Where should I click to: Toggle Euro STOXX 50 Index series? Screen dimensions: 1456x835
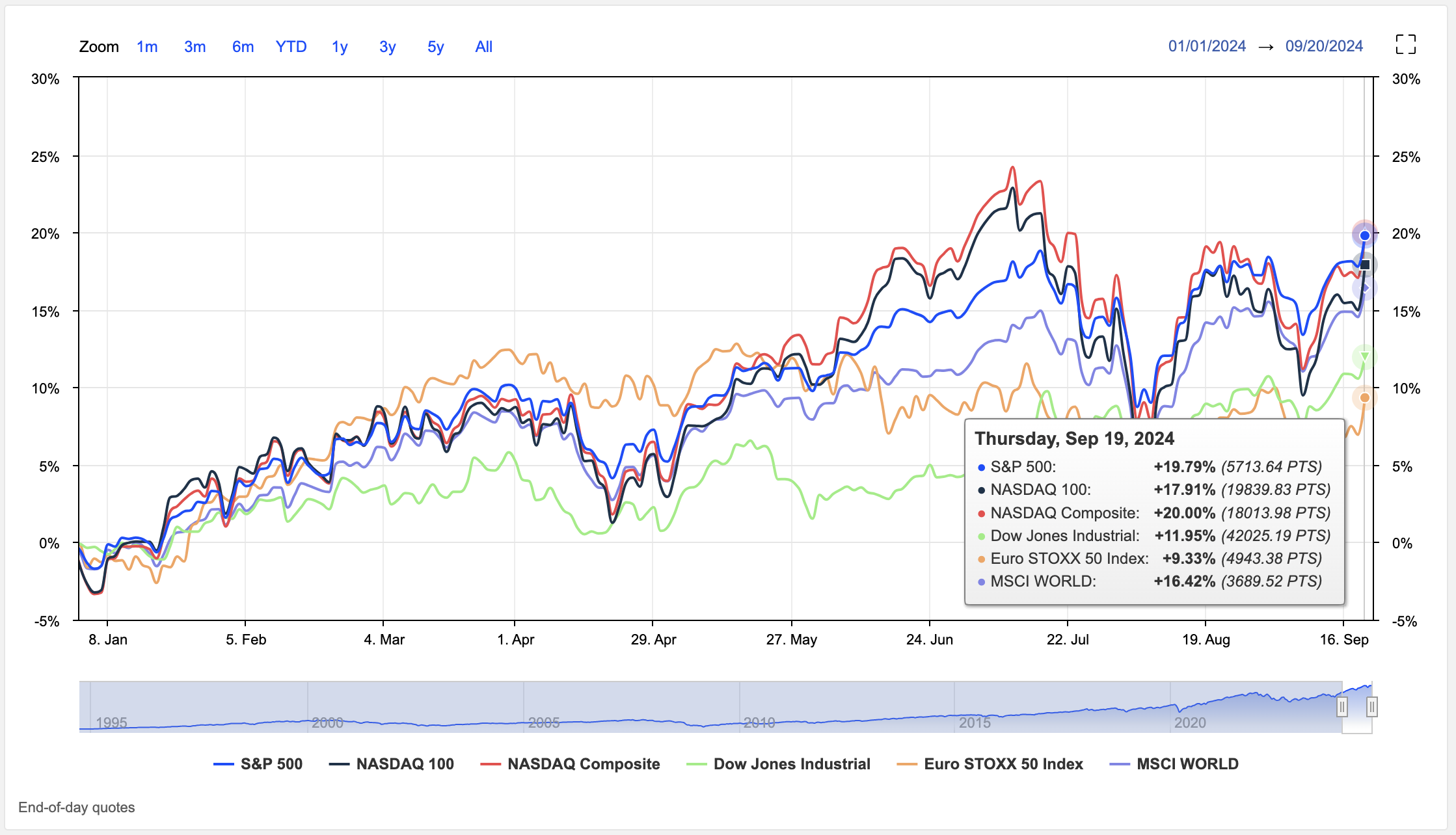coord(990,764)
